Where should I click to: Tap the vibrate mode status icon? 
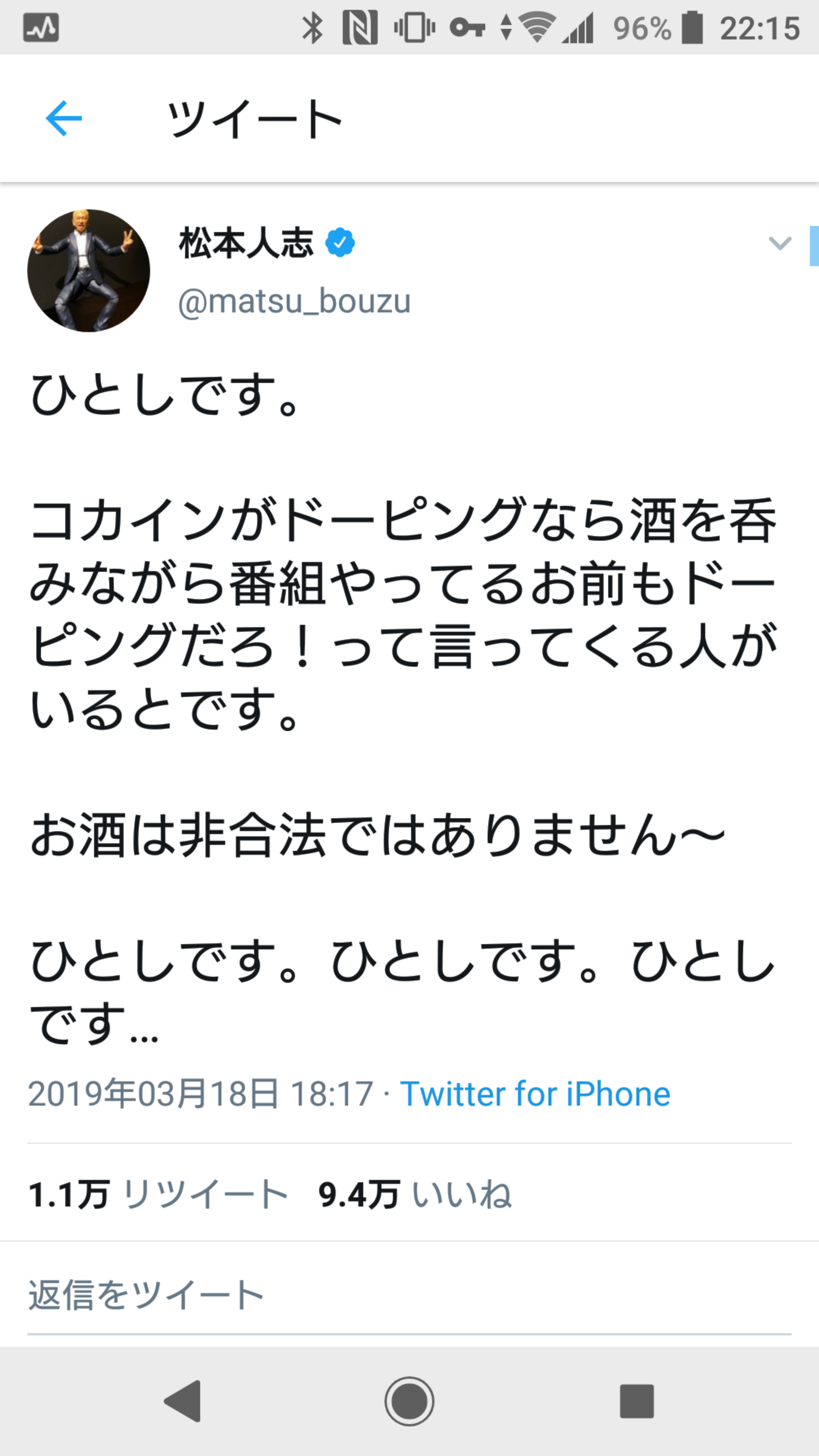414,28
